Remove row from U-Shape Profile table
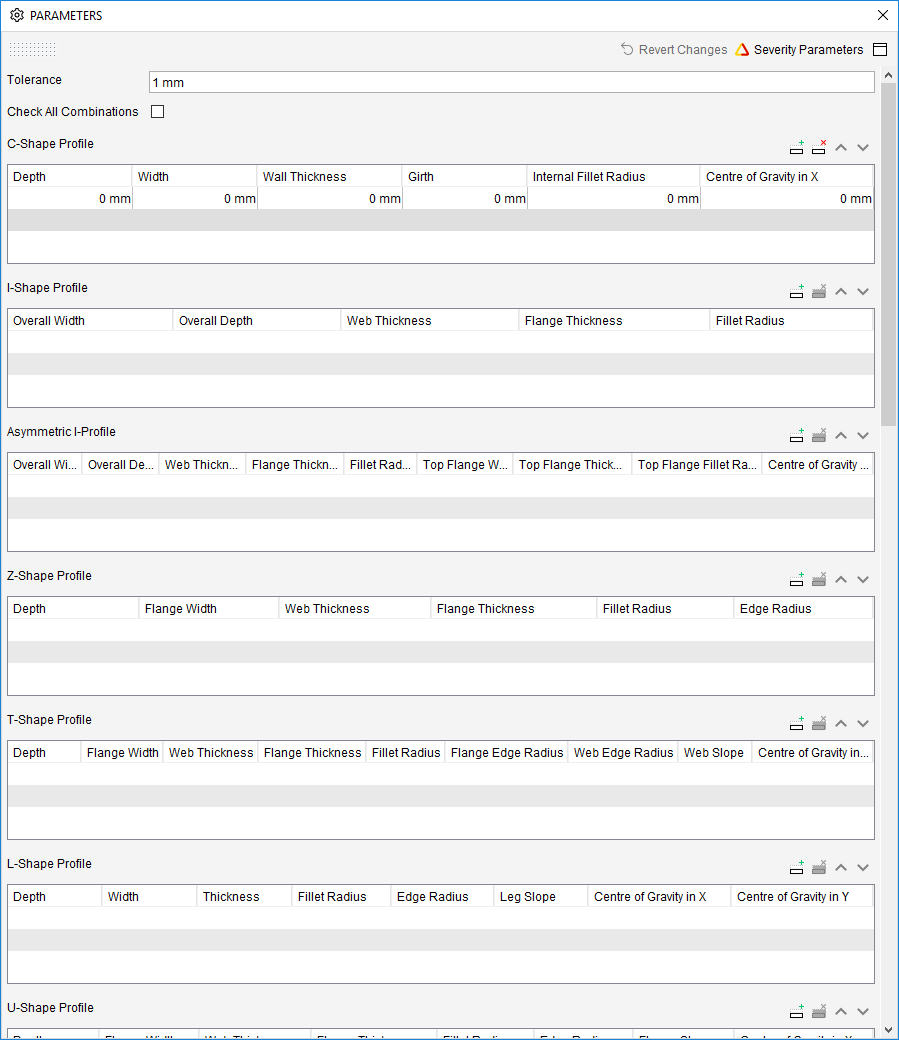The height and width of the screenshot is (1040, 899). click(x=819, y=1011)
